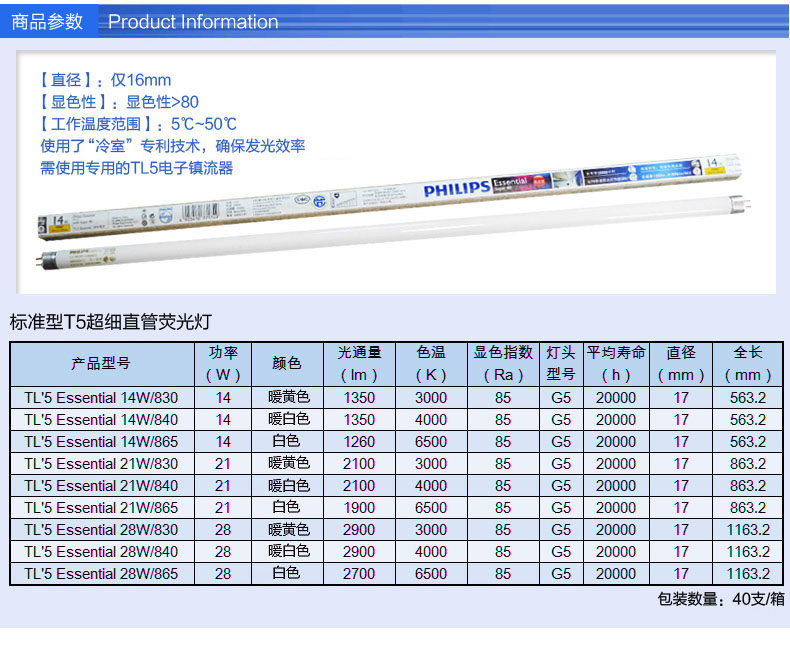Select the TL'5 Essential 28W/865 cell
The height and width of the screenshot is (654, 790).
102,574
